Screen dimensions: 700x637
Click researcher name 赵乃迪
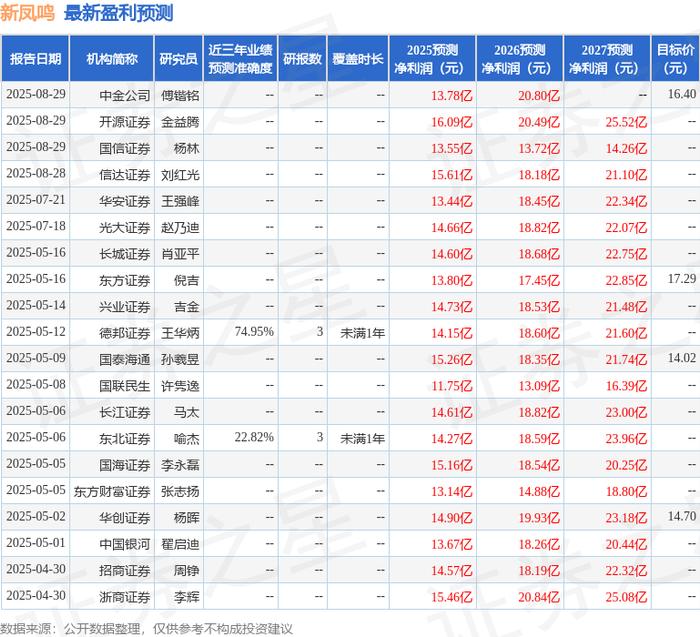coord(180,228)
